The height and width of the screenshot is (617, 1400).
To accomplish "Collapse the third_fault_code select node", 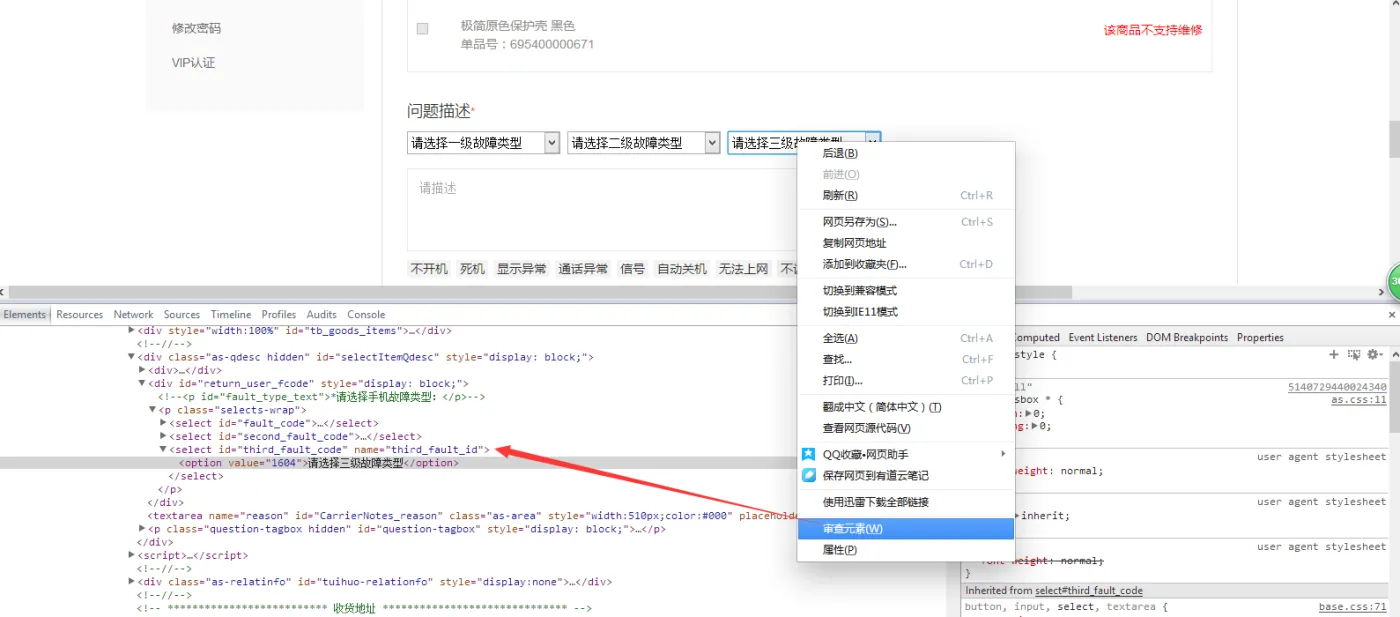I will pos(163,450).
